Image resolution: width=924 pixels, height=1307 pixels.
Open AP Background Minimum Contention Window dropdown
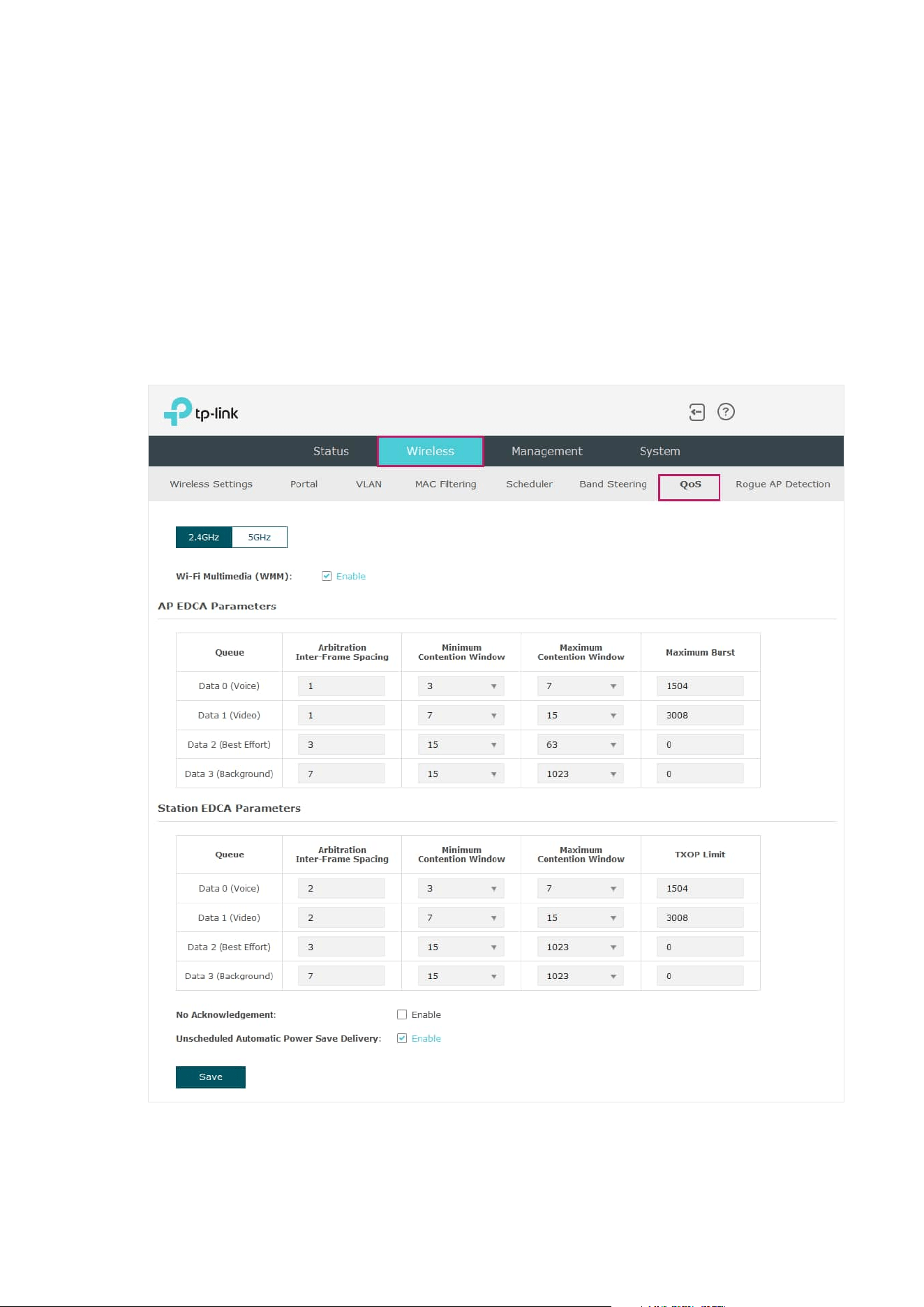pyautogui.click(x=461, y=774)
